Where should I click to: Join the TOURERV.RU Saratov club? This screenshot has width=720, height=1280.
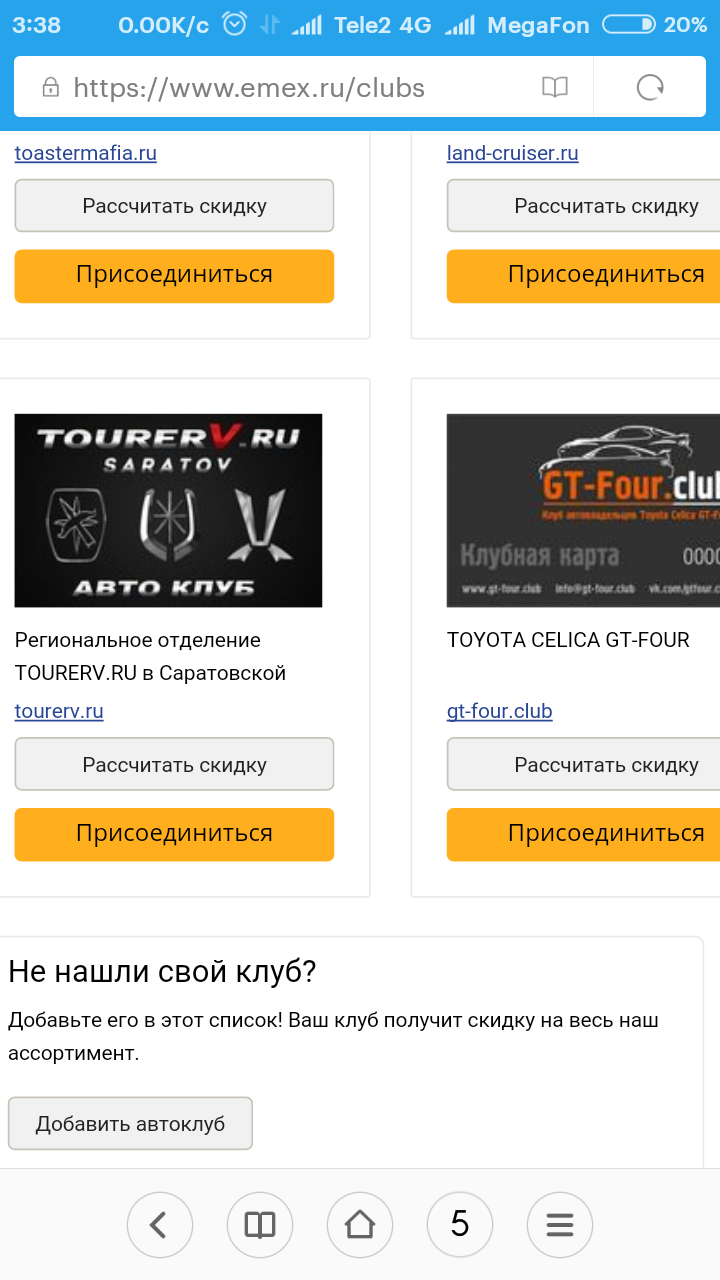click(174, 834)
